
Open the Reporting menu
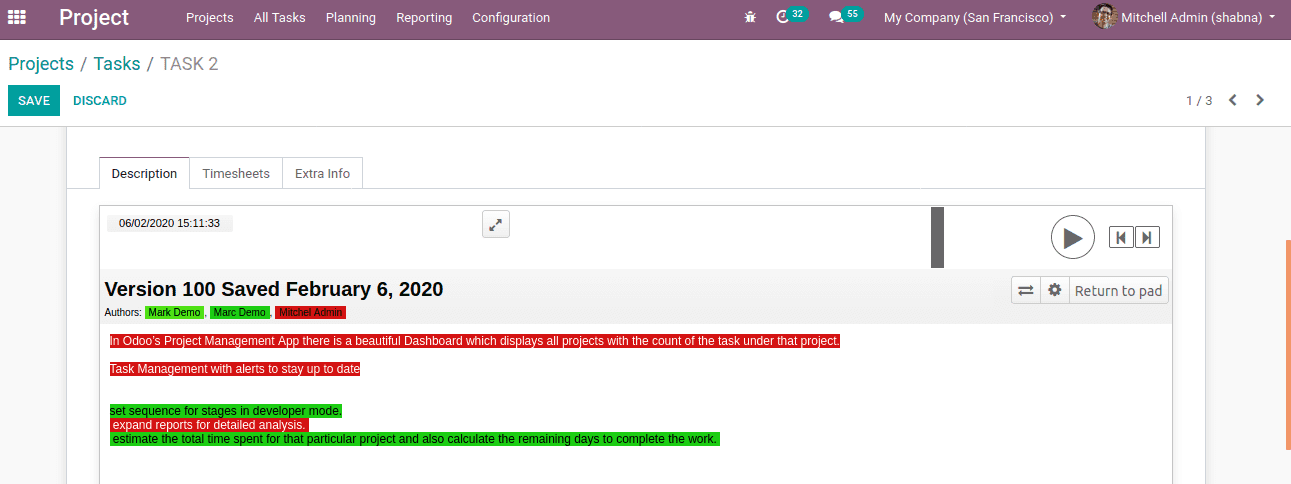point(424,18)
